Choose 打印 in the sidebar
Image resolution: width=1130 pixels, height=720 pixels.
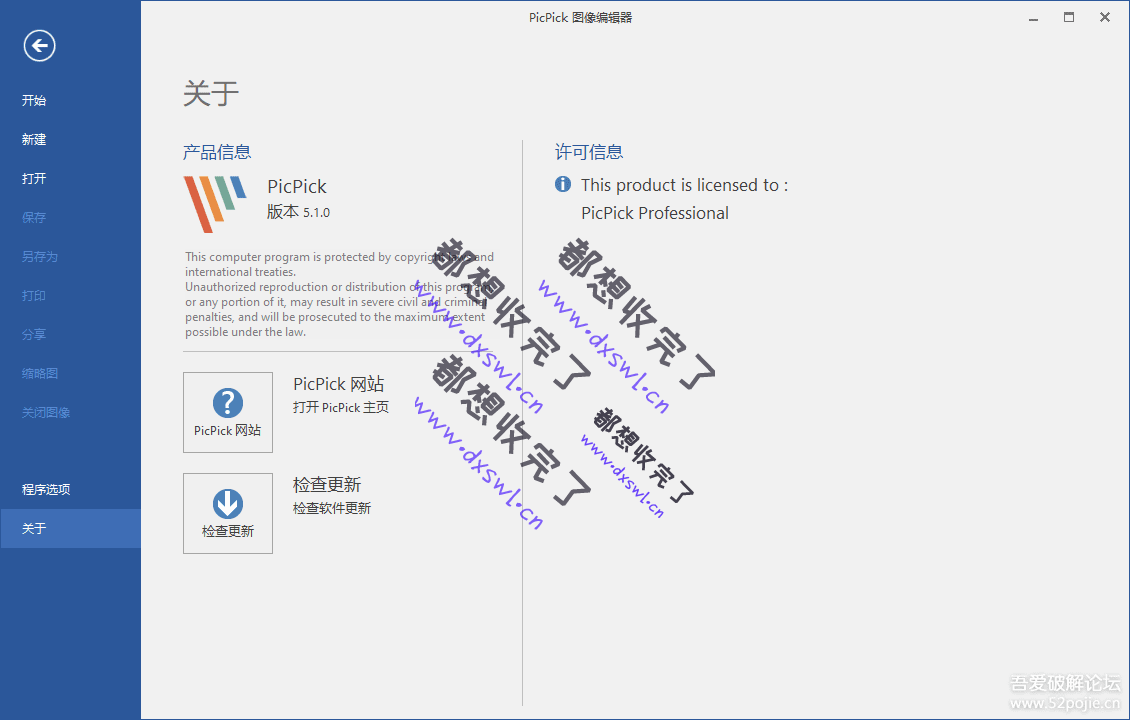click(x=34, y=295)
